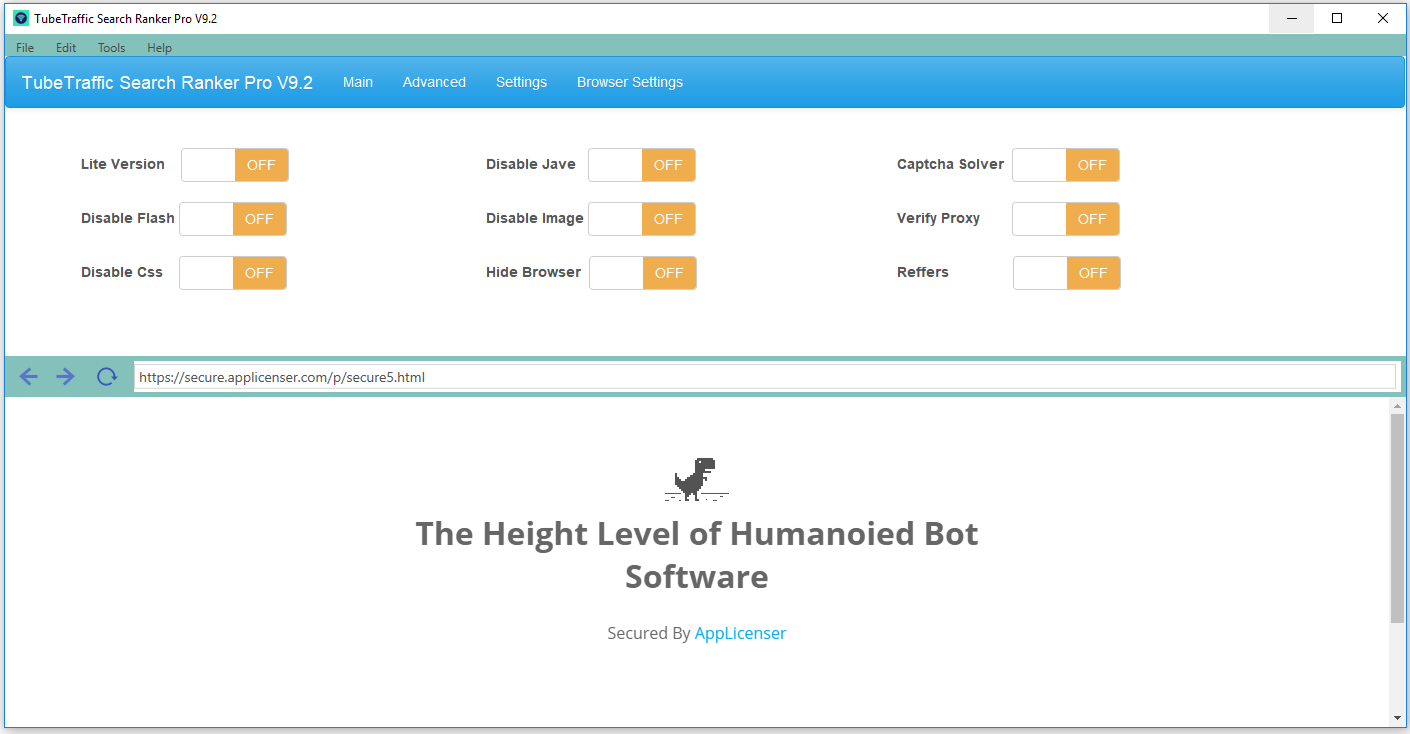Screen dimensions: 1410x734
Task: Click the browser back arrow icon
Action: (x=29, y=376)
